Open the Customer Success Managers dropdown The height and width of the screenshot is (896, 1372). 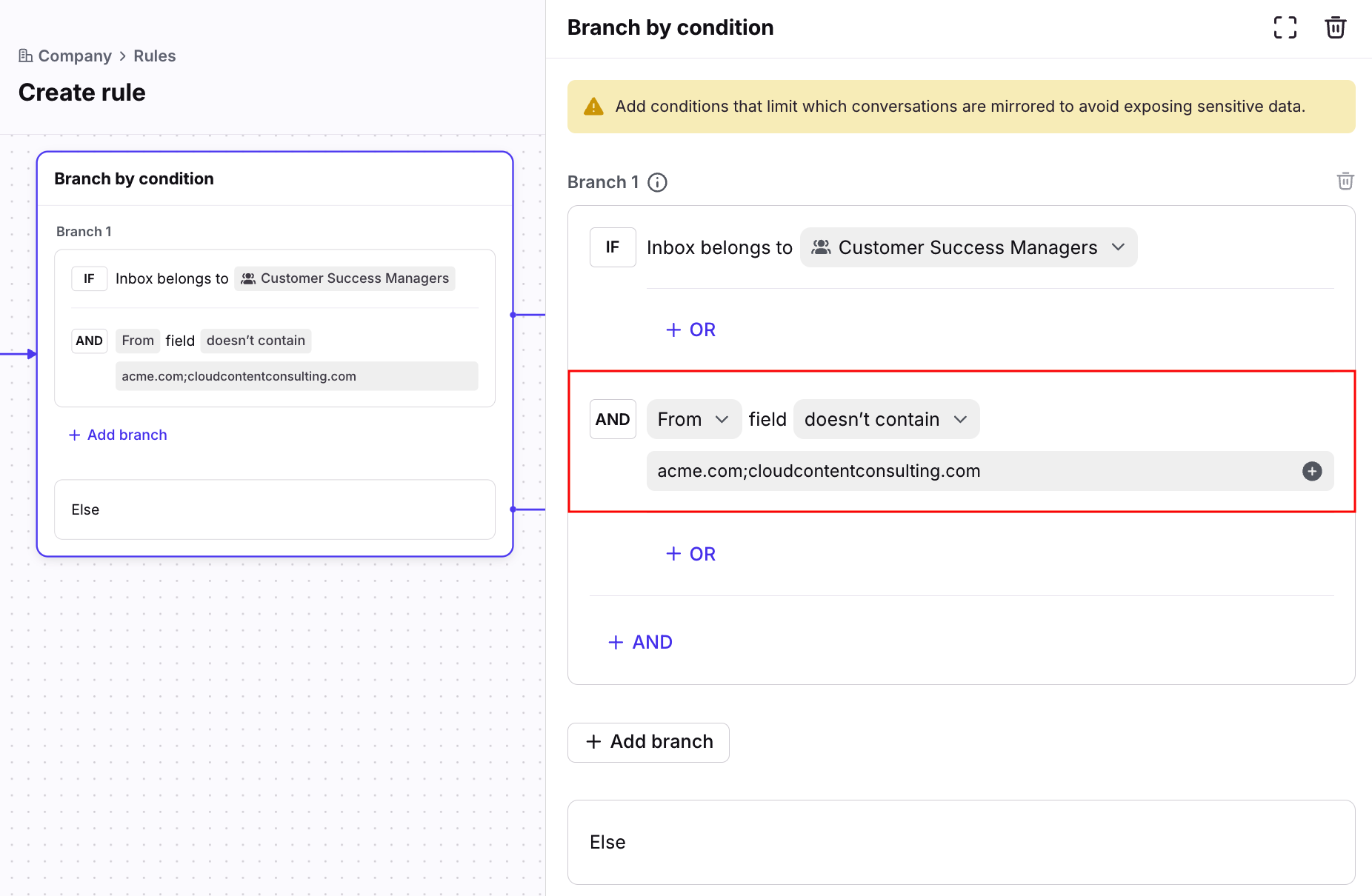[968, 247]
